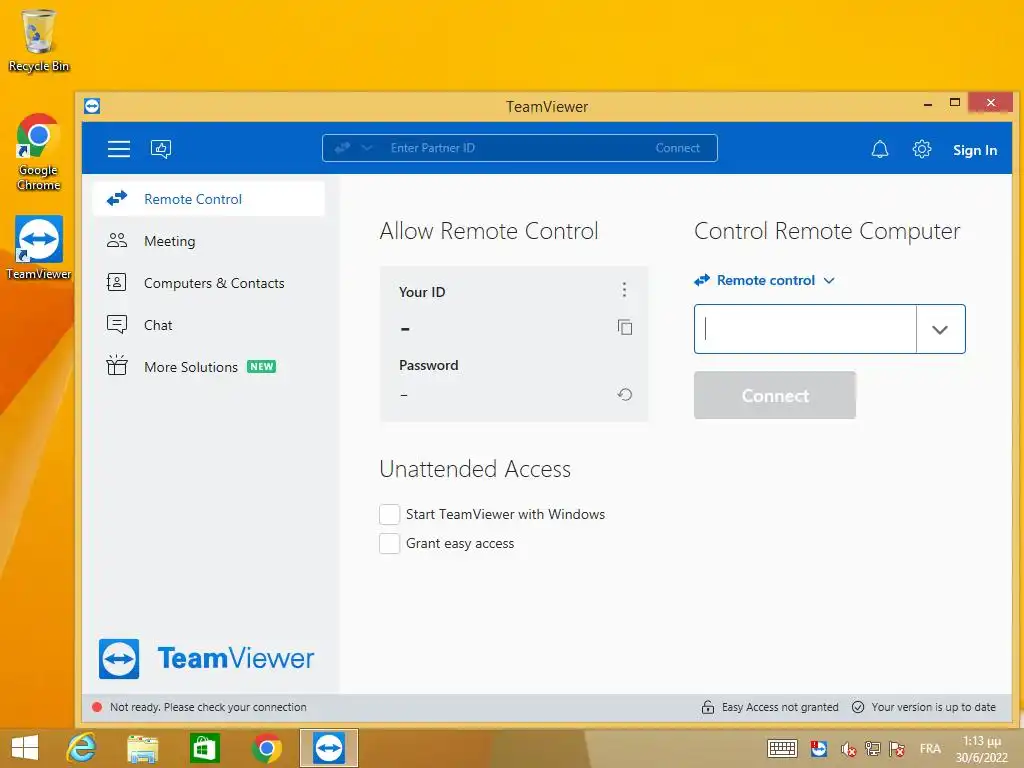Open the Windows Start button

(x=25, y=748)
